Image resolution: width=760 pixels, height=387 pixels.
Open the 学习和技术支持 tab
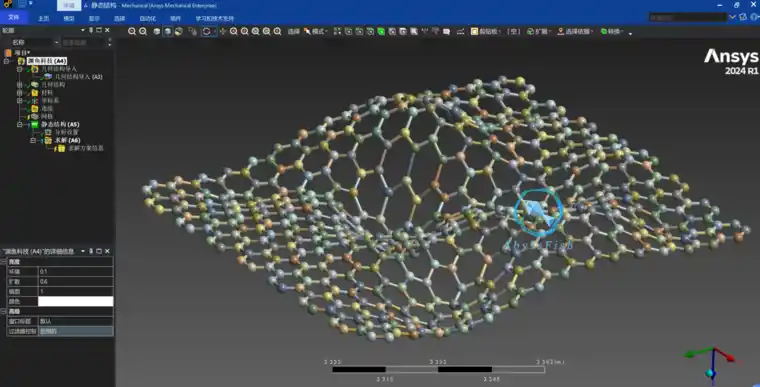click(215, 18)
